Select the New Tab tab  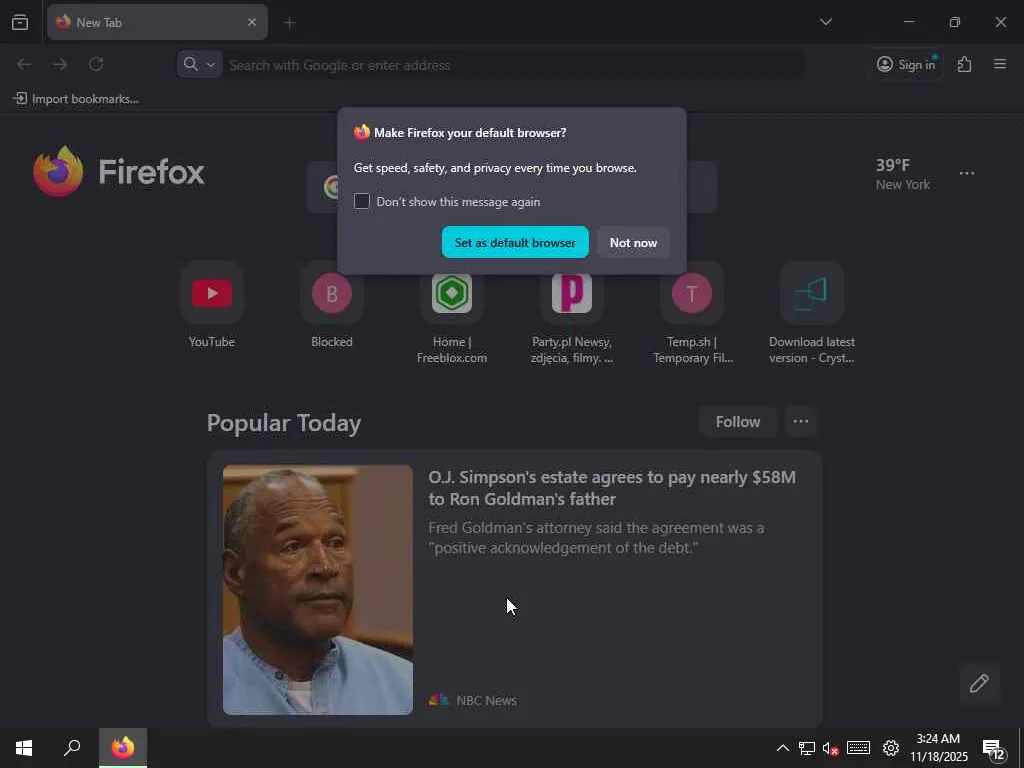tap(157, 22)
